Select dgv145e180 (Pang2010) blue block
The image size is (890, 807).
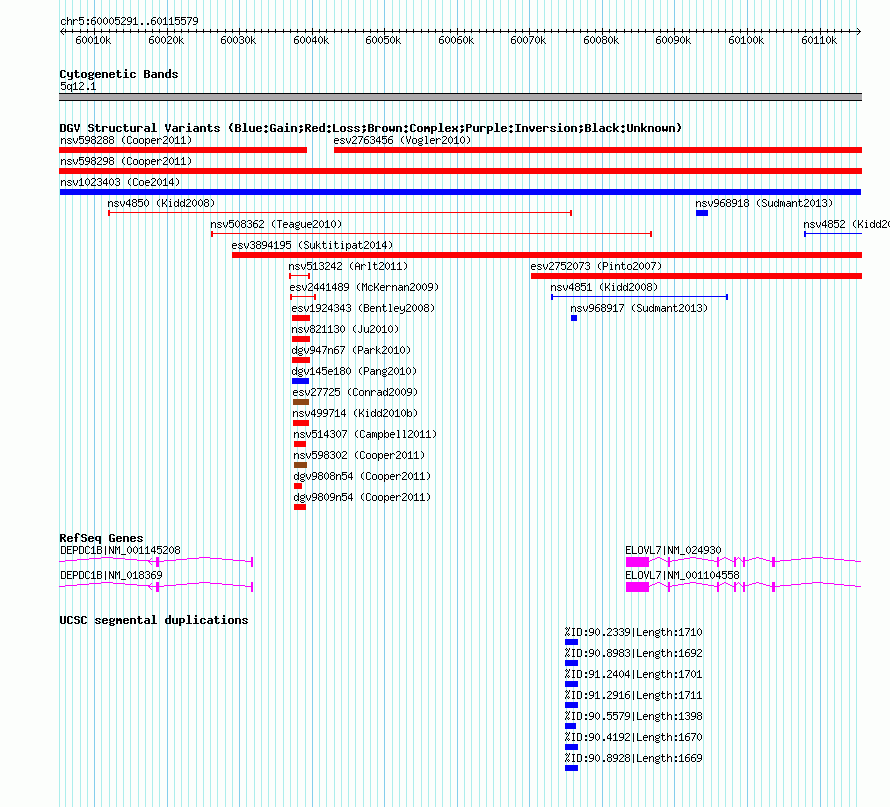(300, 381)
